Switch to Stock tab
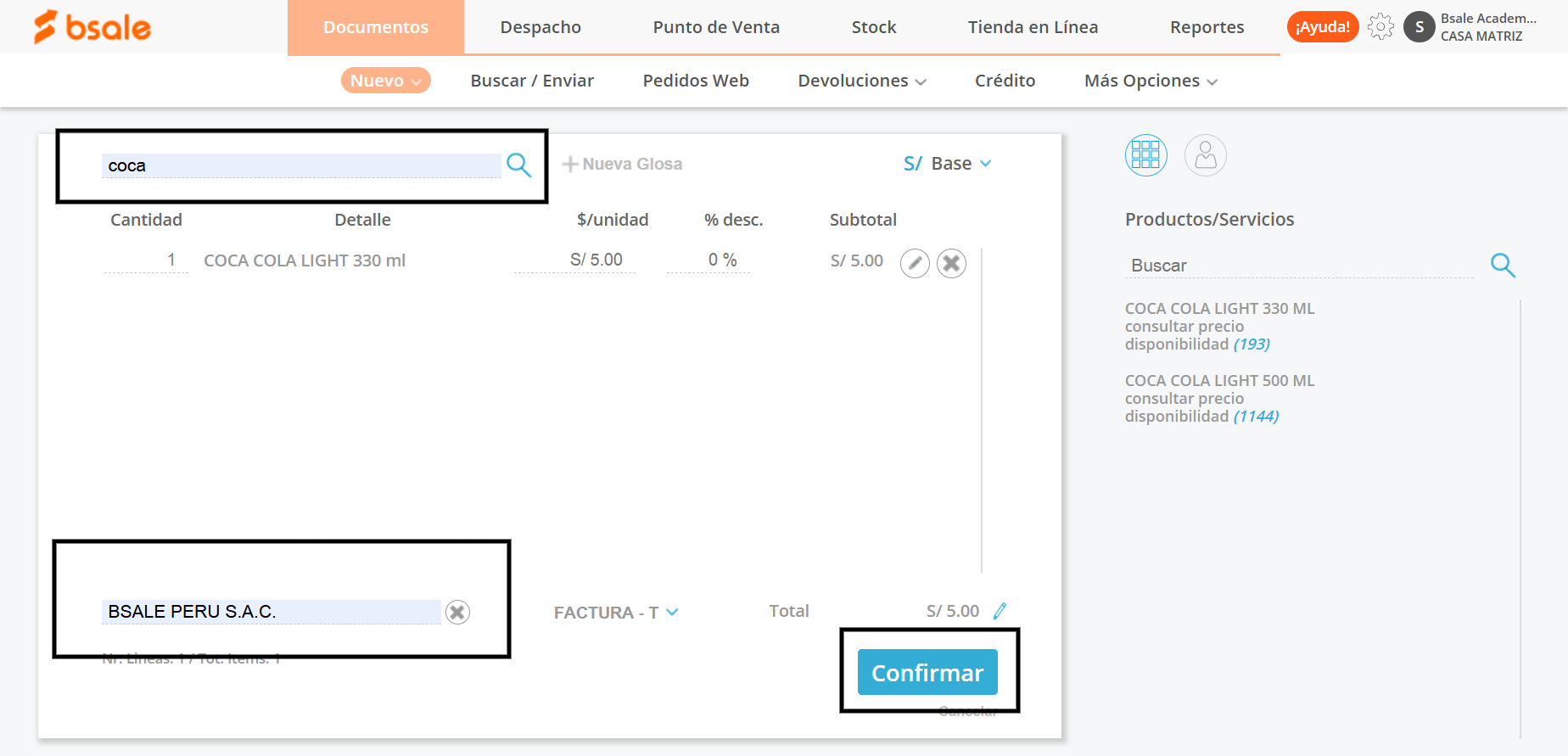The width and height of the screenshot is (1568, 756). [x=874, y=27]
